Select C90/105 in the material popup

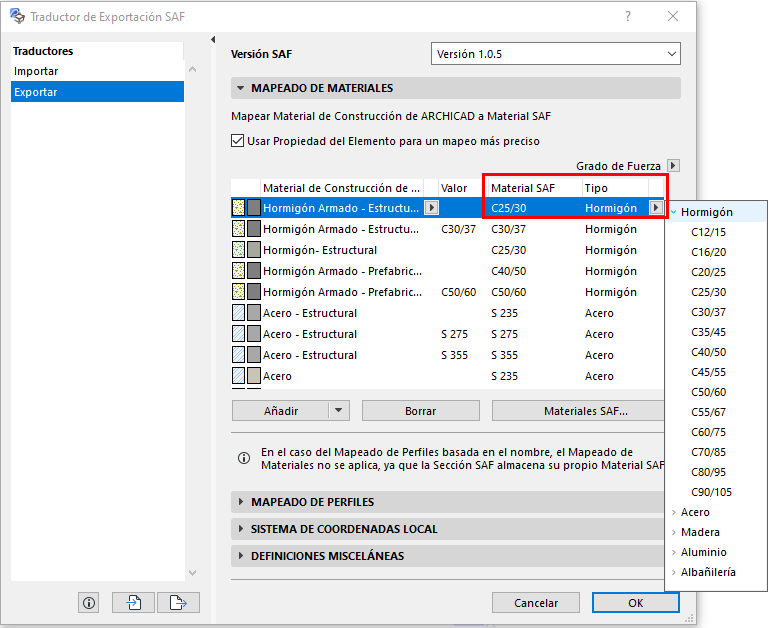(x=711, y=492)
